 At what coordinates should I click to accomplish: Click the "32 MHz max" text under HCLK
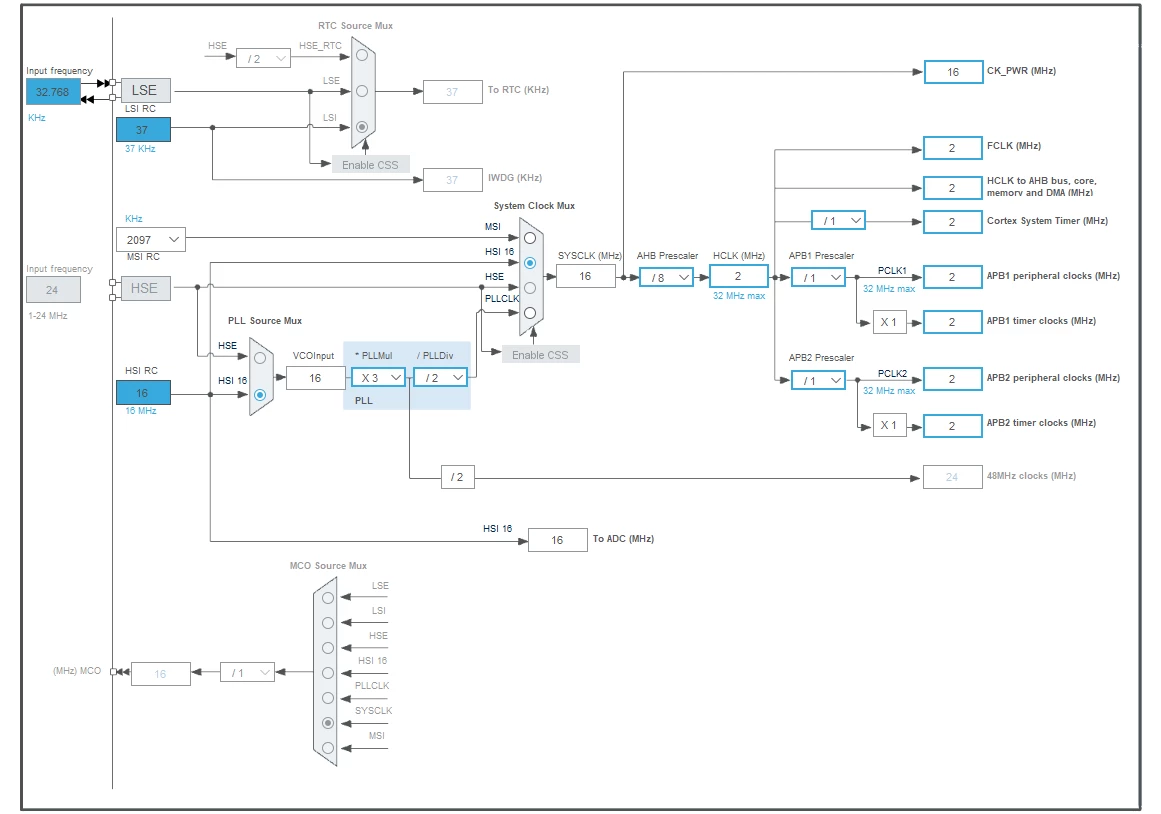click(739, 296)
